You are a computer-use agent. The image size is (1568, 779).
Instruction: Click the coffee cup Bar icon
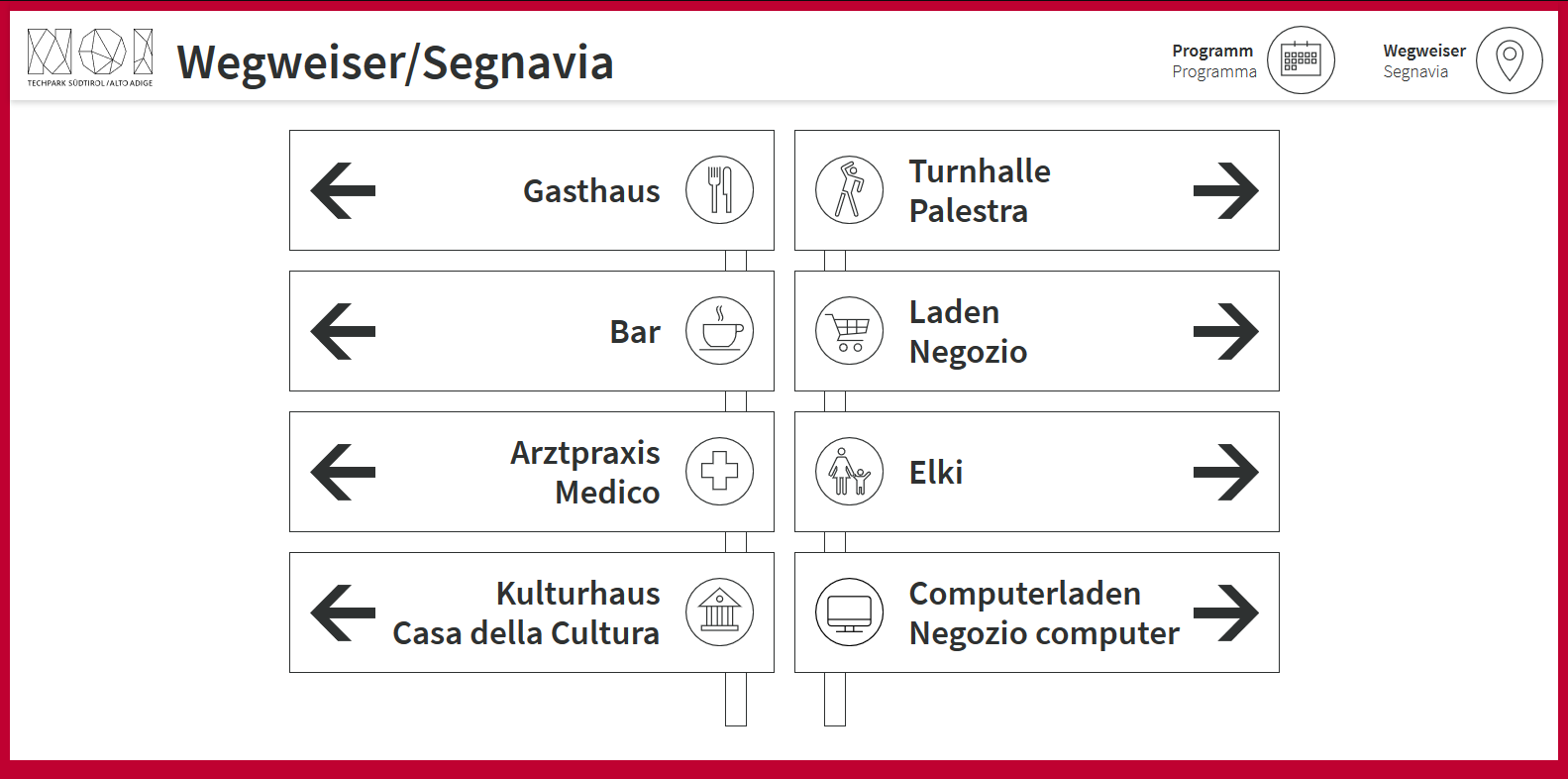(x=719, y=331)
